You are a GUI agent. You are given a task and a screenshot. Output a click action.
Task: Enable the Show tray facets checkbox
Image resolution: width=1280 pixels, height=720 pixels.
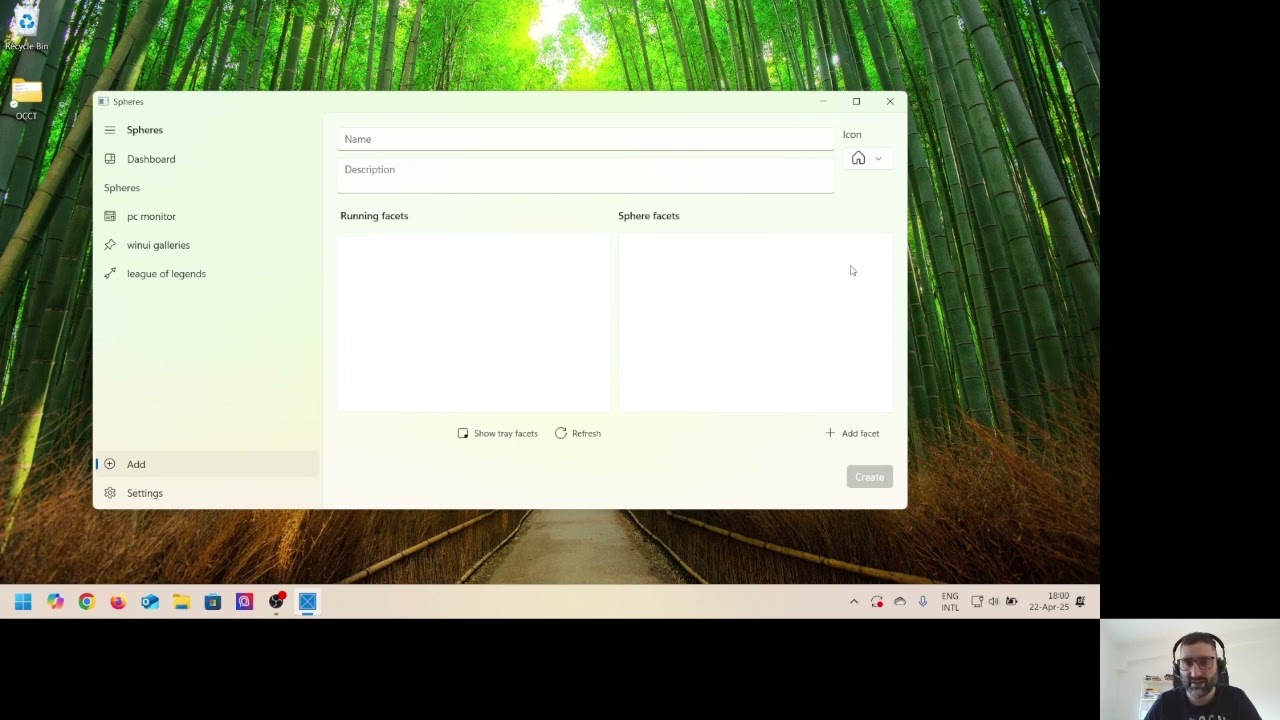tap(498, 433)
